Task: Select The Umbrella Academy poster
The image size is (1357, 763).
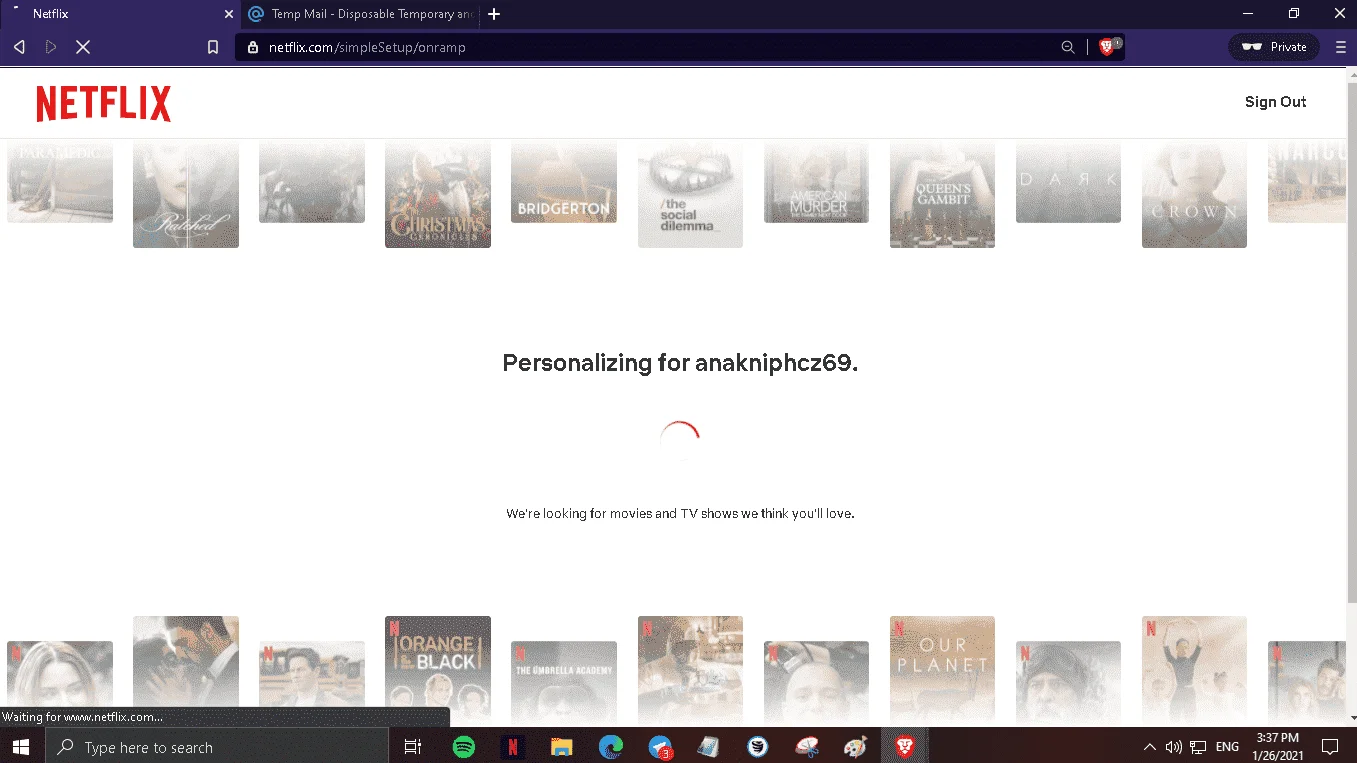Action: (564, 683)
